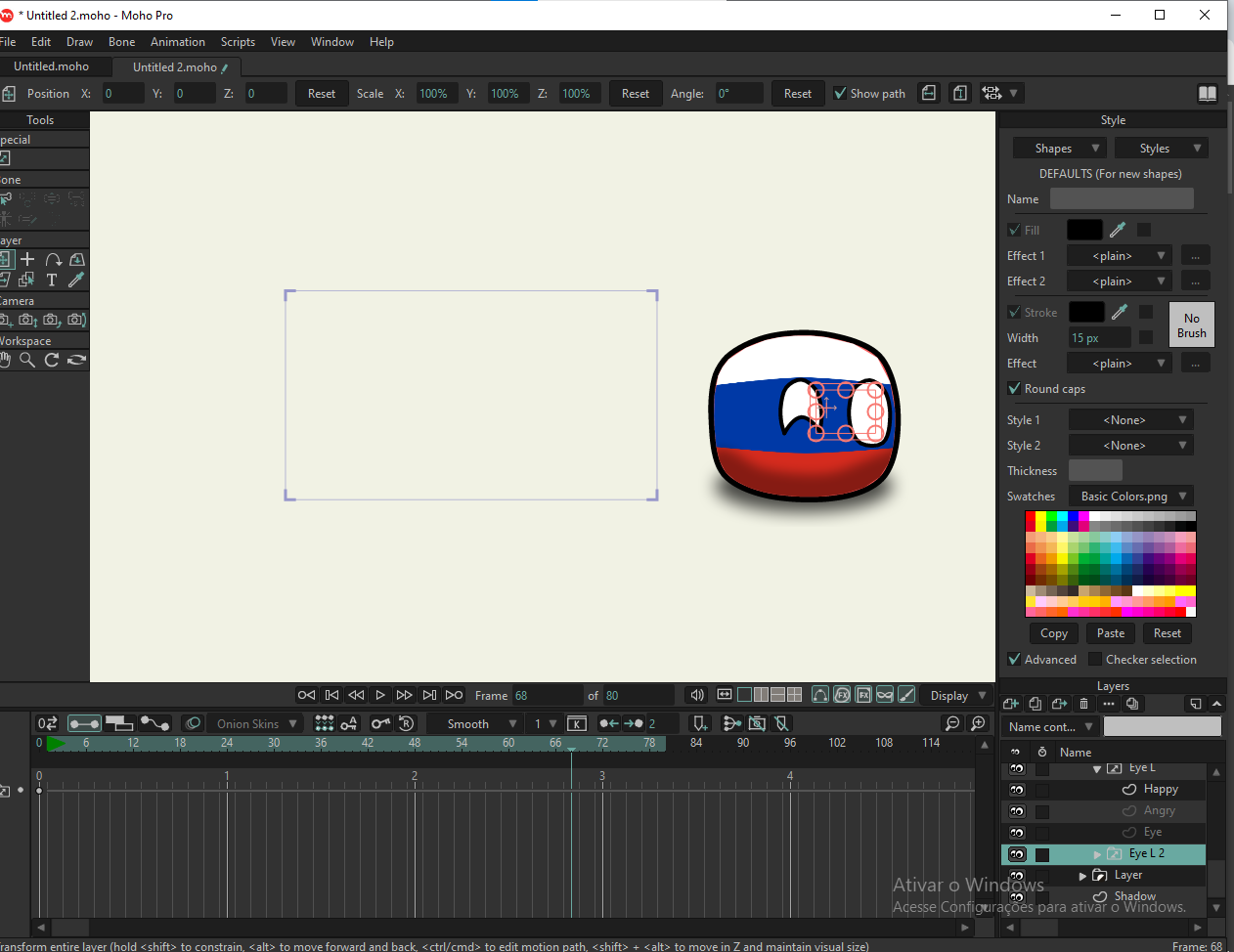Activate the Pan tool under Workspace

click(x=5, y=360)
